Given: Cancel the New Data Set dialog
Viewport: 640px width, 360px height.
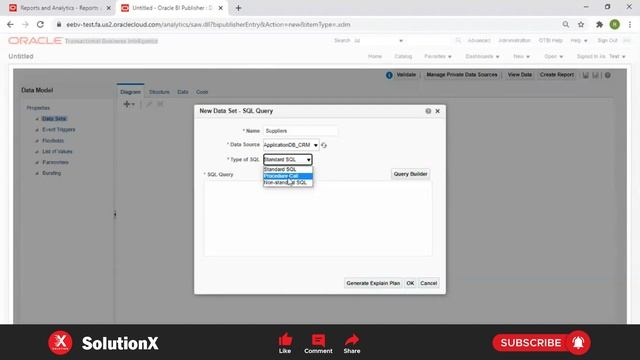Looking at the screenshot, I should [429, 283].
